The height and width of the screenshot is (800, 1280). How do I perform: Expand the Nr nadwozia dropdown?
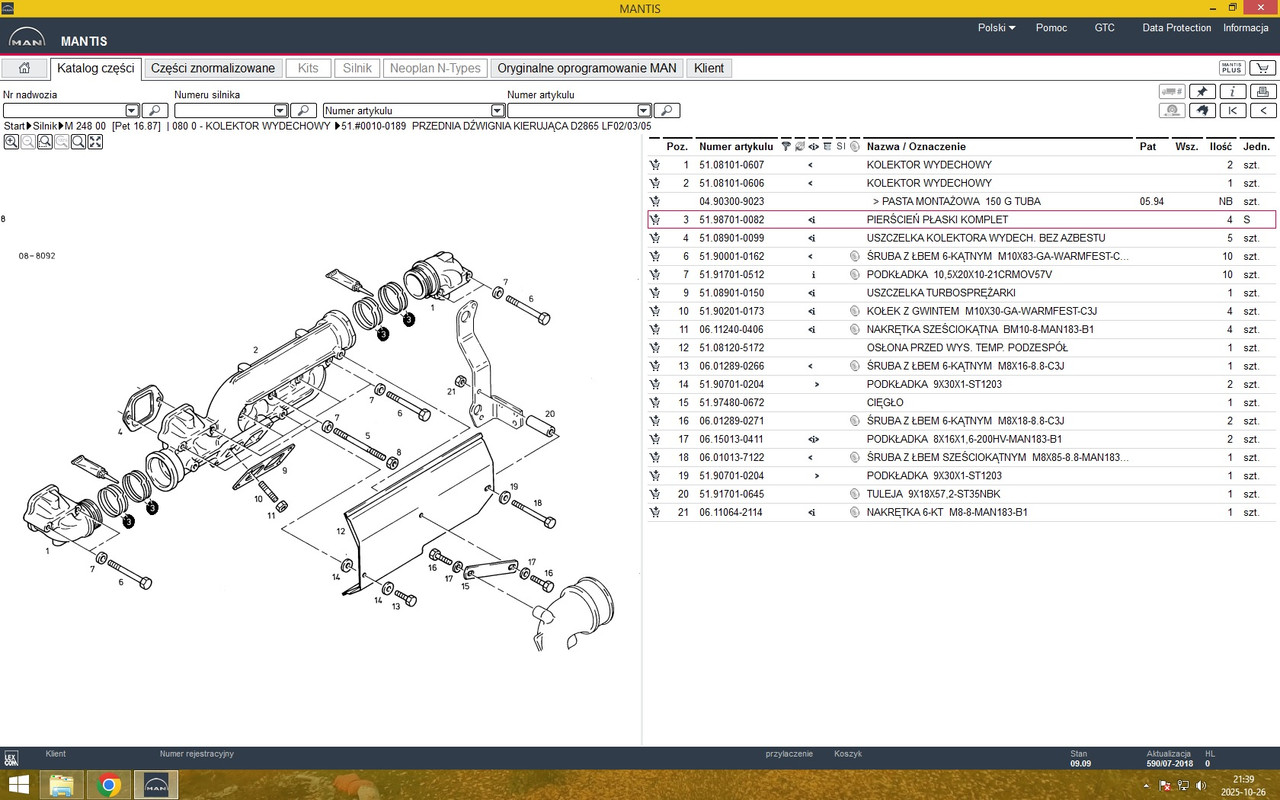pos(132,110)
